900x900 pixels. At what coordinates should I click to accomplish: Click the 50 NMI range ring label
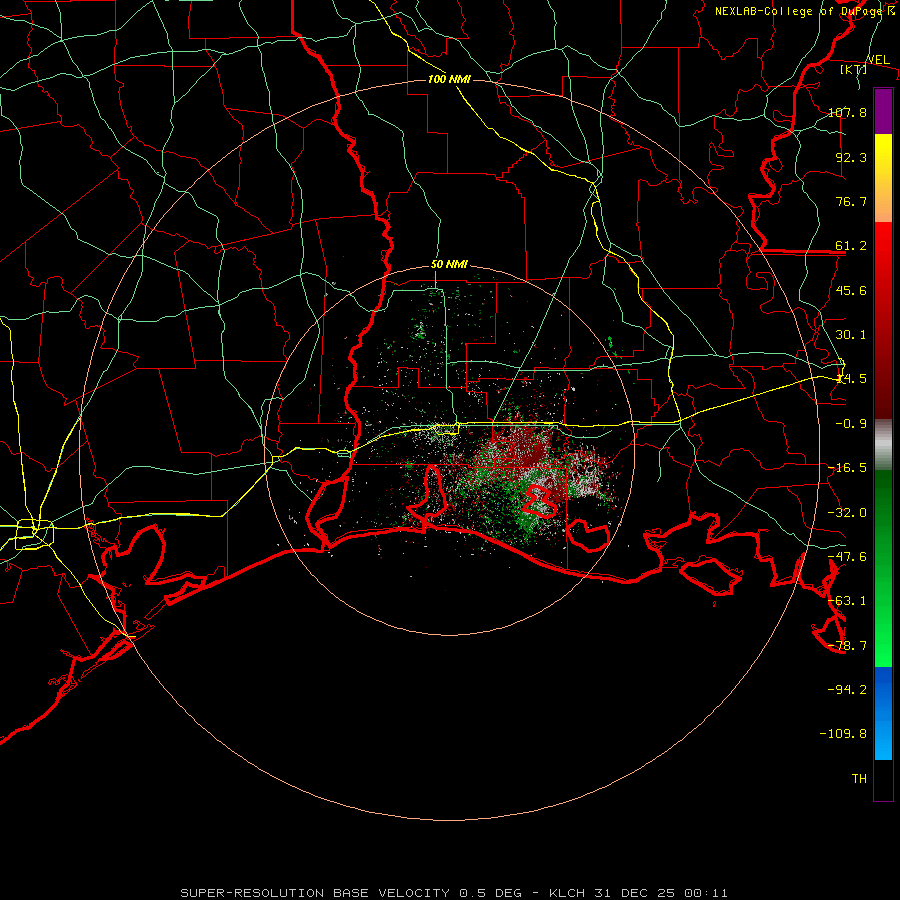tap(449, 265)
